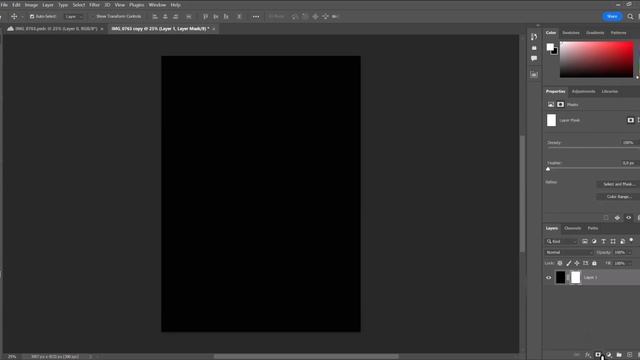Open the Filter menu
Image resolution: width=640 pixels, height=360 pixels.
pos(94,5)
